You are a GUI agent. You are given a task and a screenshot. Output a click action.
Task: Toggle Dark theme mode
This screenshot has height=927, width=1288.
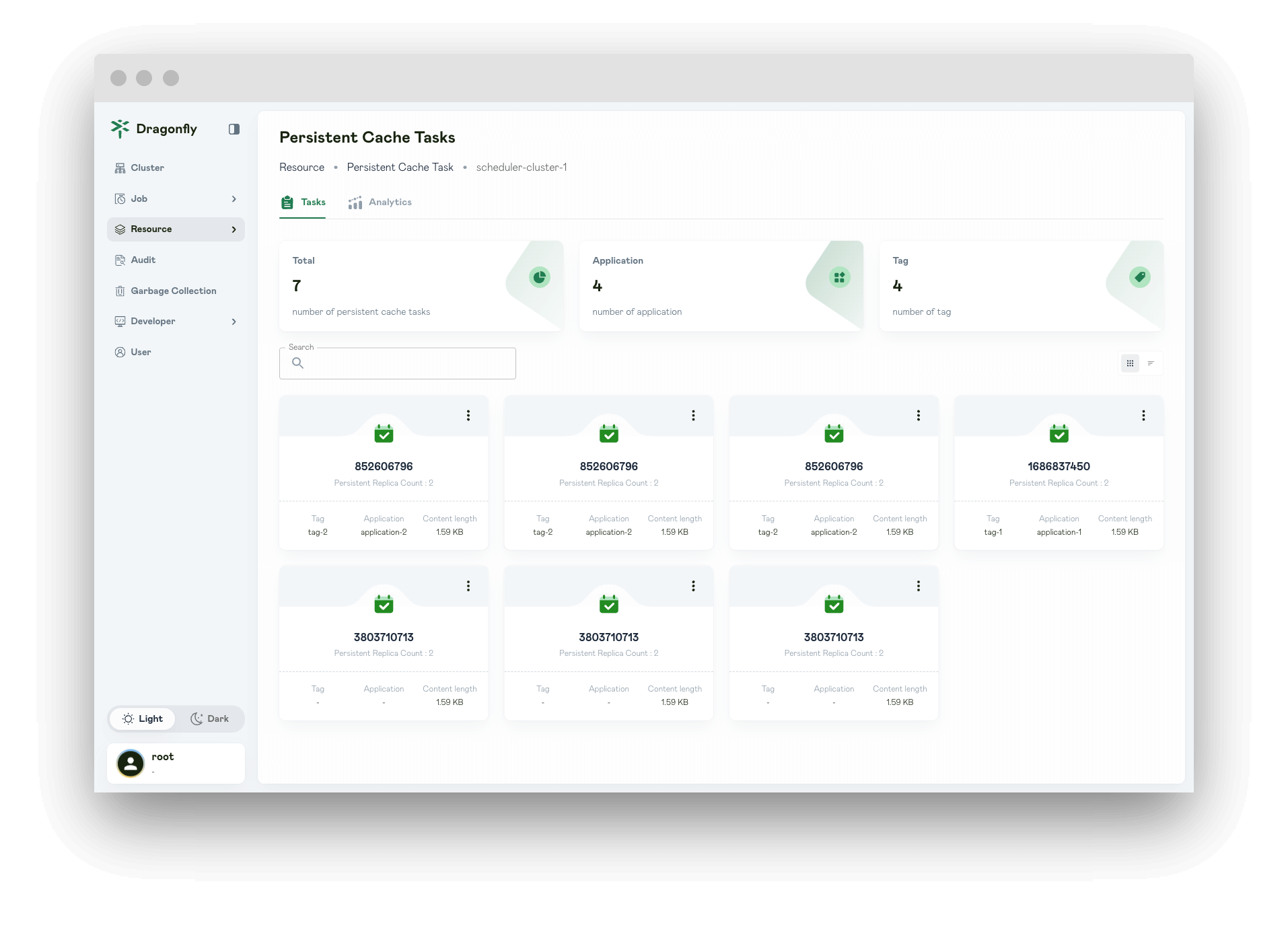[x=210, y=718]
